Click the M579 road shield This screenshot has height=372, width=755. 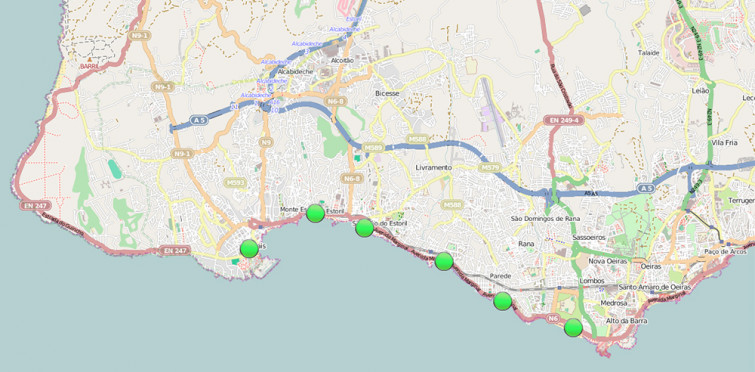click(x=490, y=168)
